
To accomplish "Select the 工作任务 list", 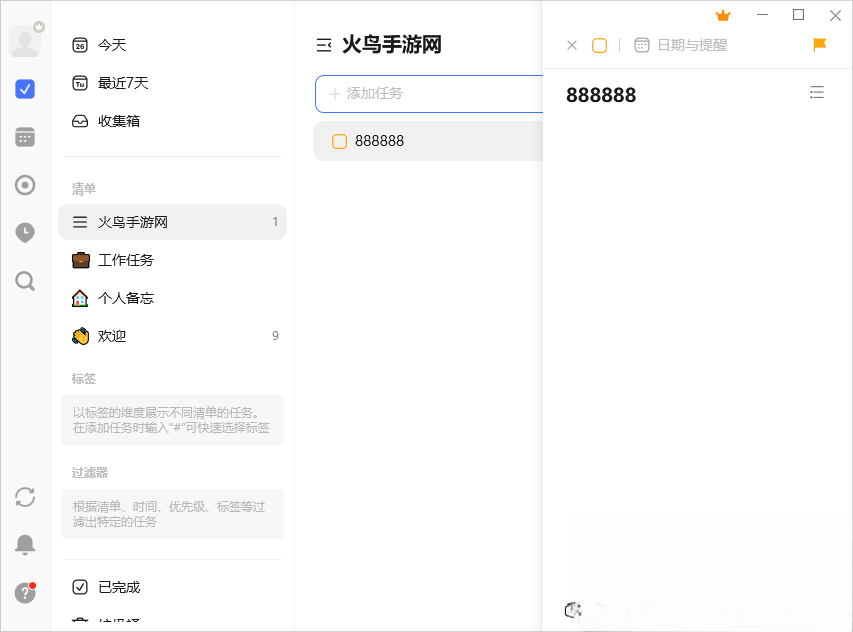I will (172, 260).
